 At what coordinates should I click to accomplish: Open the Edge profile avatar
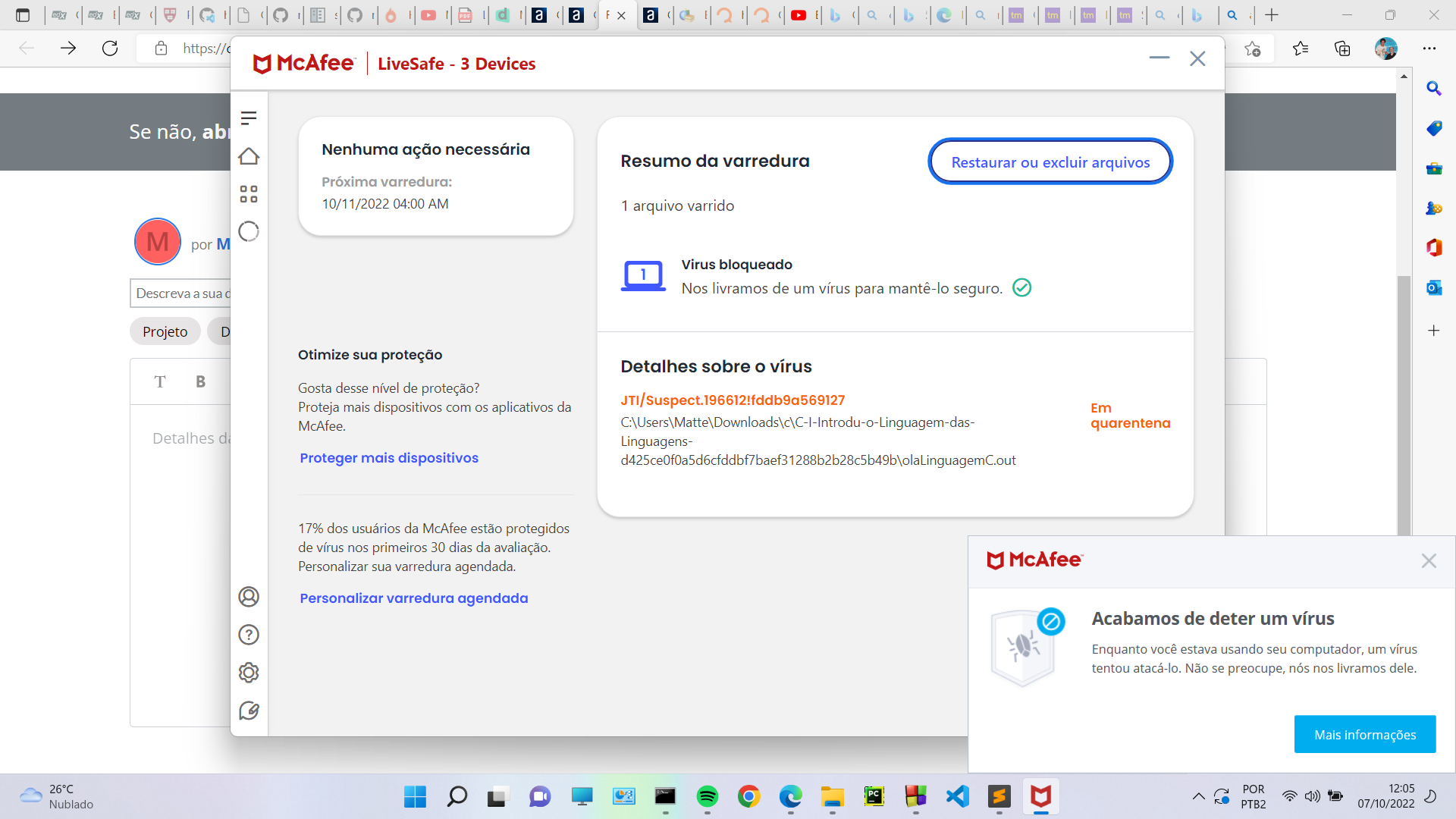1386,49
